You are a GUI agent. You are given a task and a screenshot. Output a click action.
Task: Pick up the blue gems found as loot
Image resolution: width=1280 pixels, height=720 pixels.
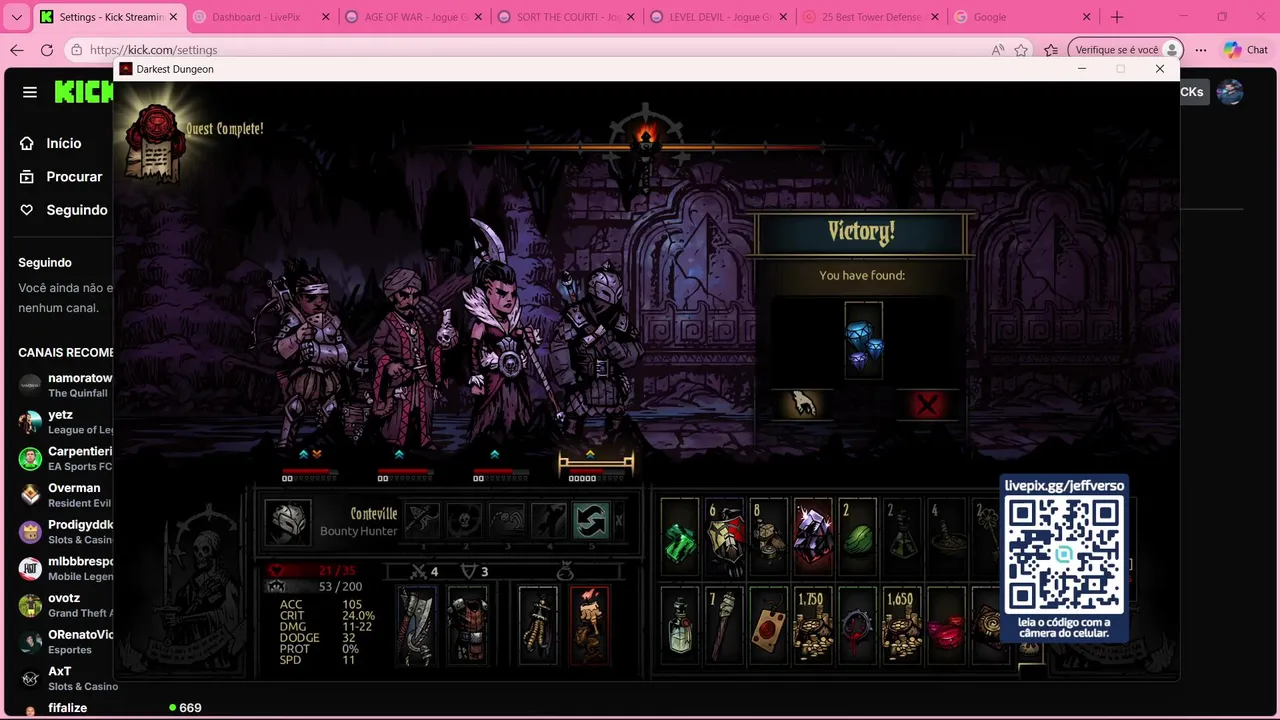tap(863, 341)
